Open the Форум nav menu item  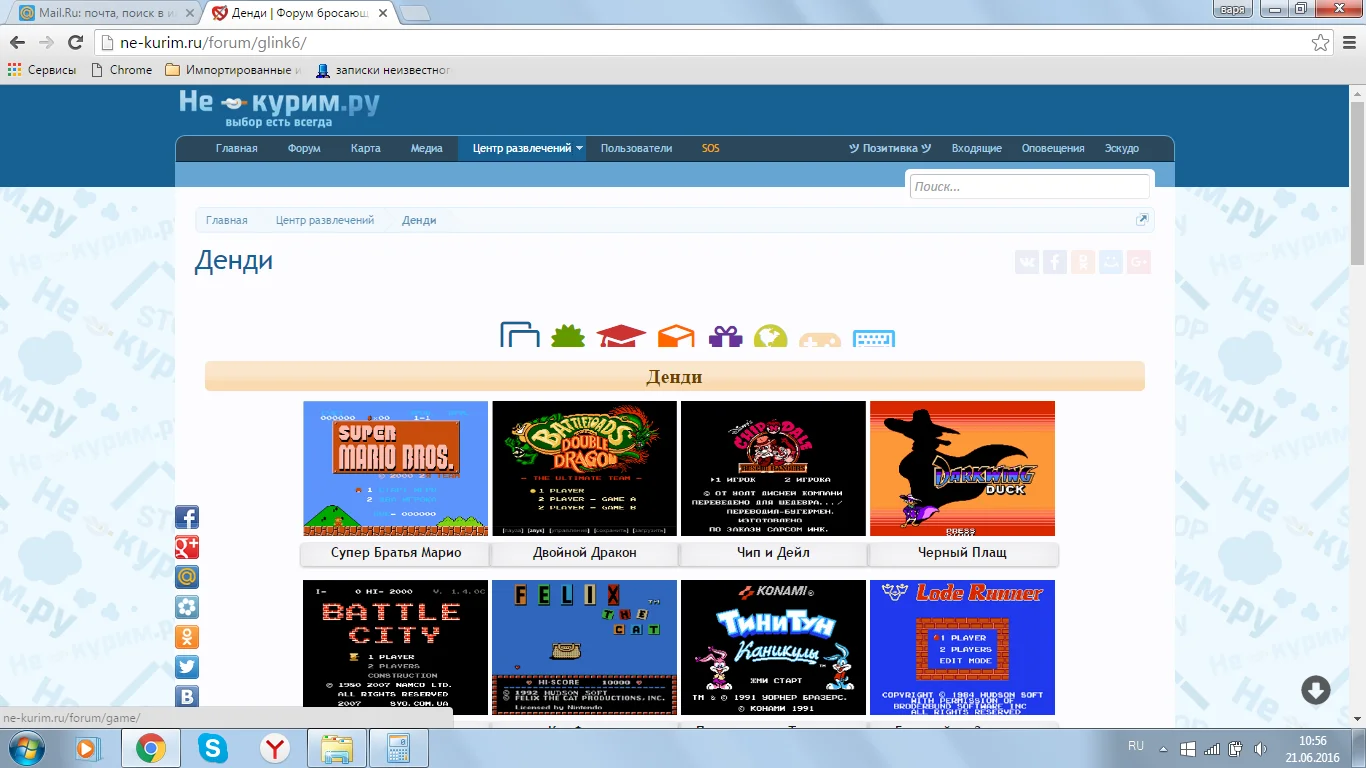(304, 148)
